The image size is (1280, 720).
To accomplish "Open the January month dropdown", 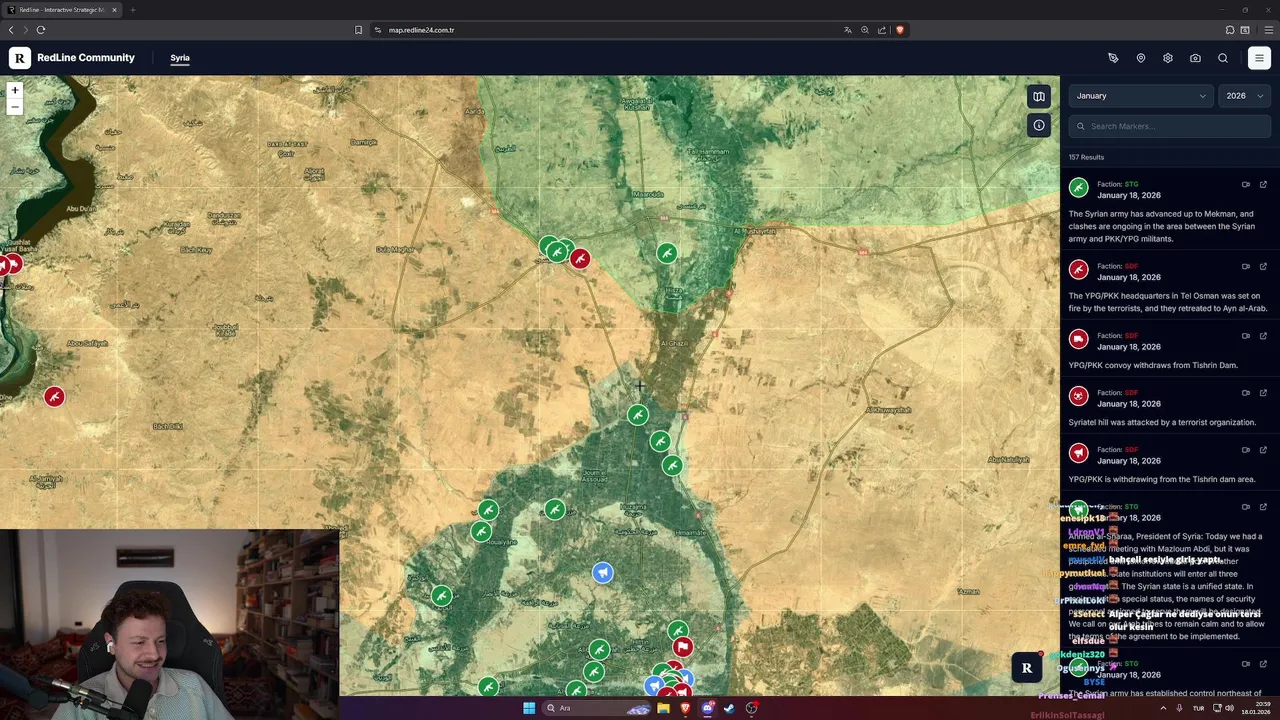I will point(1141,96).
